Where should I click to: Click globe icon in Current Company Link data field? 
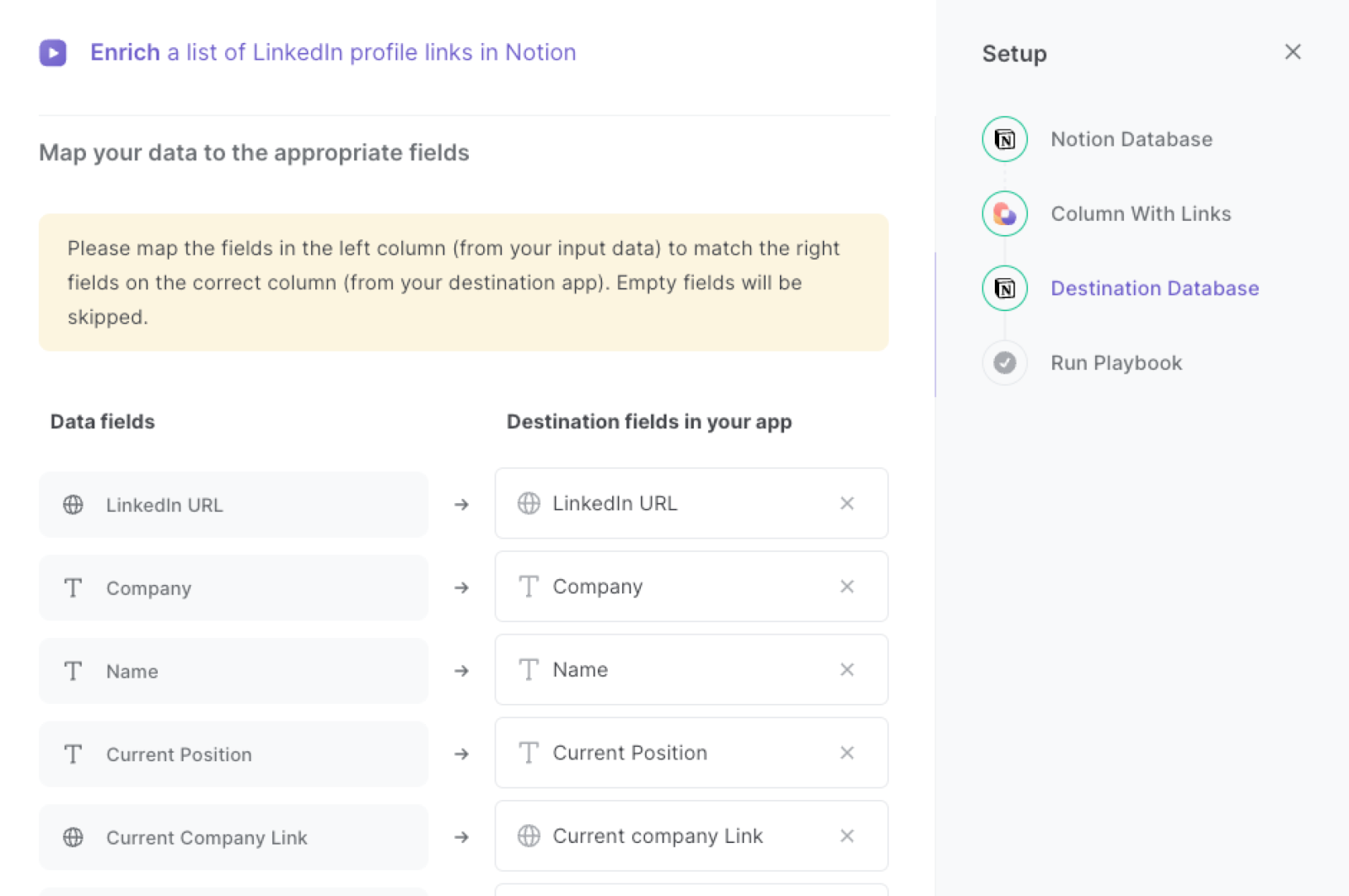(x=73, y=837)
